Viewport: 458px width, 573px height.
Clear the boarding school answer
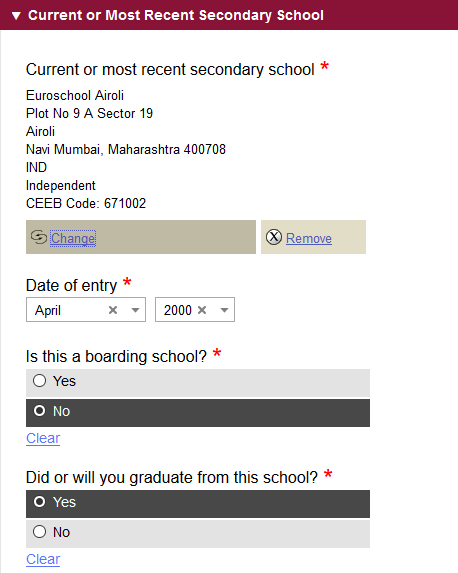(x=43, y=438)
